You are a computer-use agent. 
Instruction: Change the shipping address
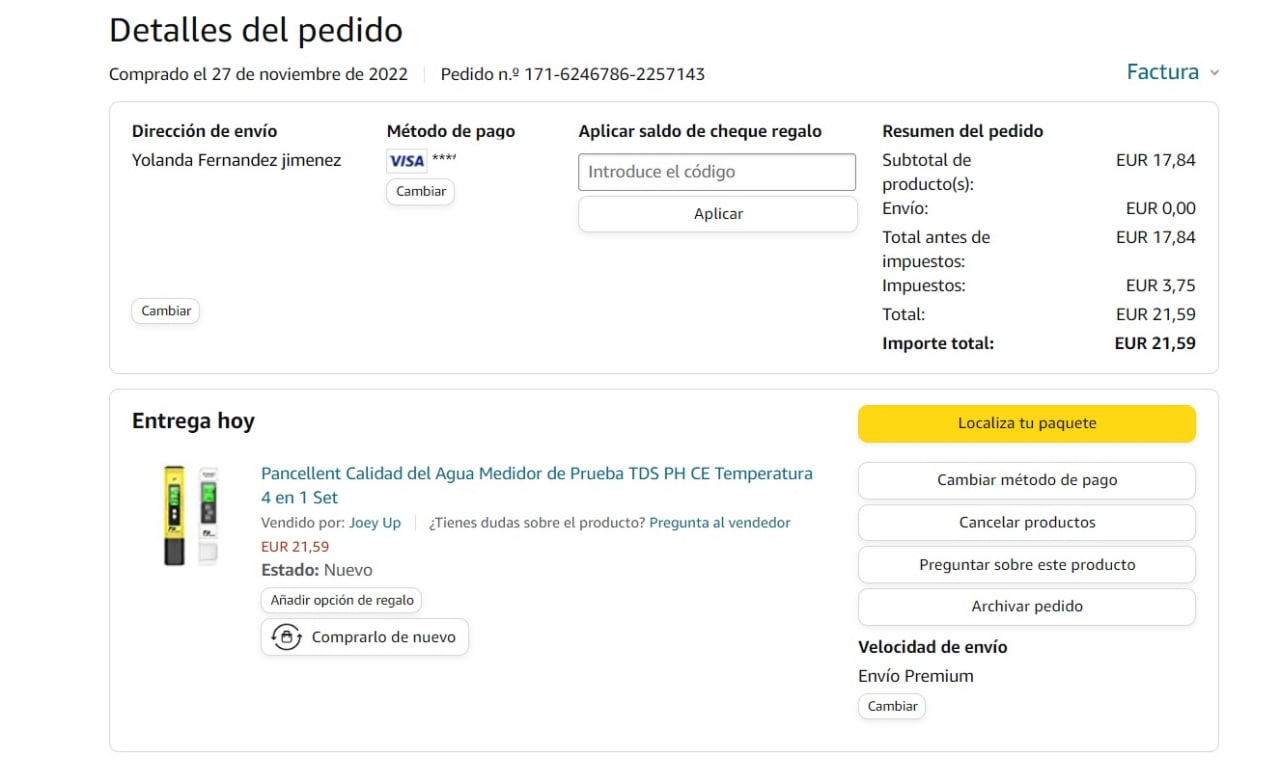(x=166, y=311)
